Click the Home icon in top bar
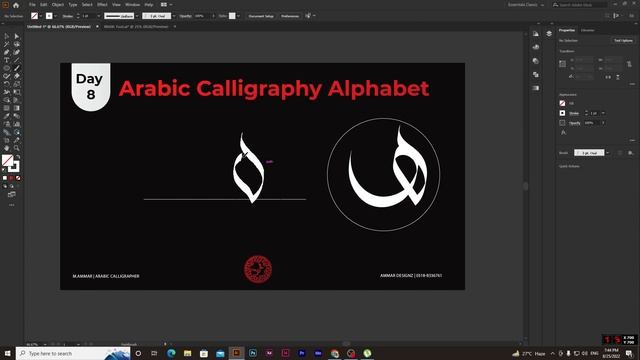The height and width of the screenshot is (360, 640). coord(16,5)
